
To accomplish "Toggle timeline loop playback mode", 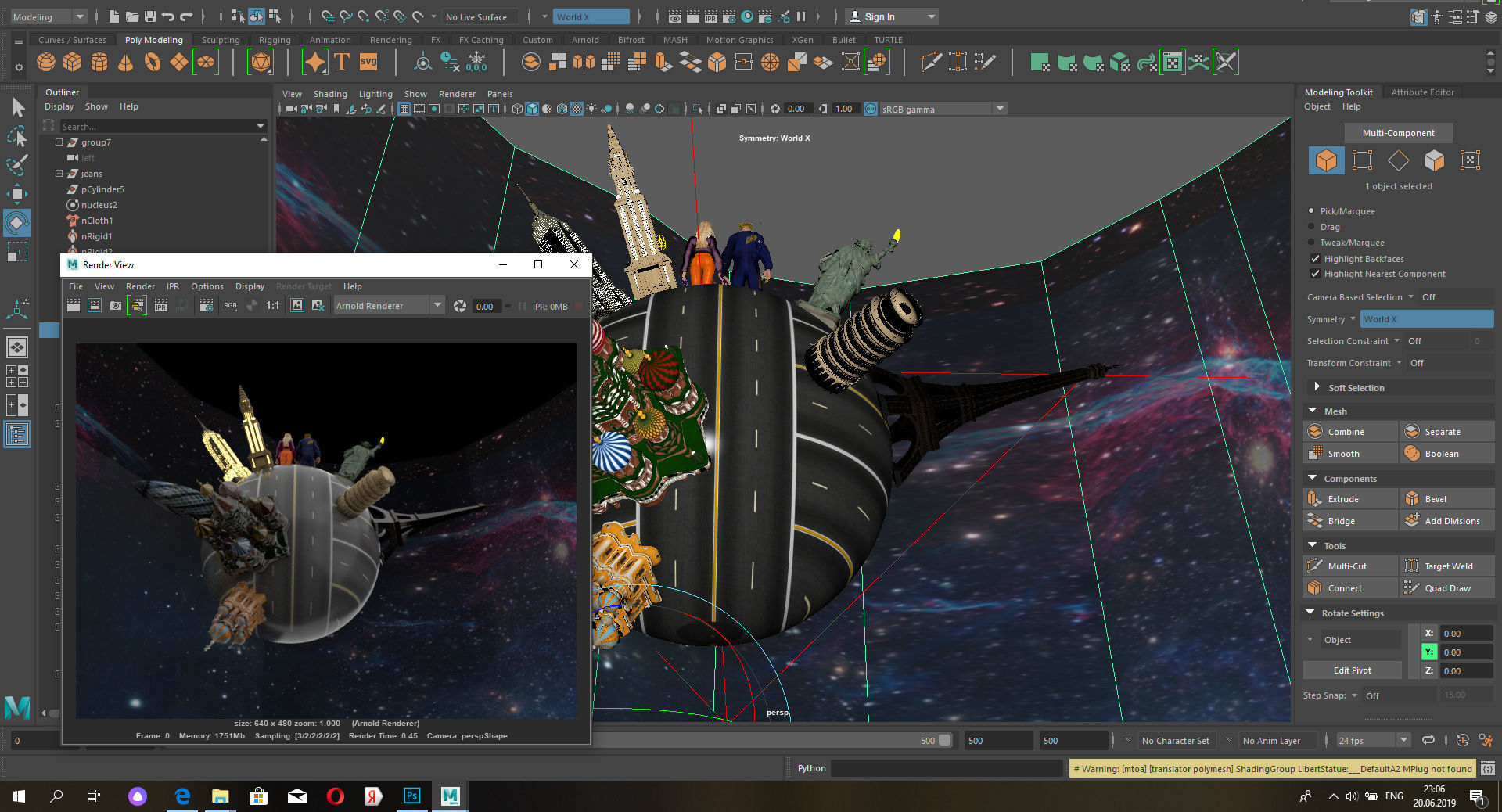I will pyautogui.click(x=1428, y=740).
